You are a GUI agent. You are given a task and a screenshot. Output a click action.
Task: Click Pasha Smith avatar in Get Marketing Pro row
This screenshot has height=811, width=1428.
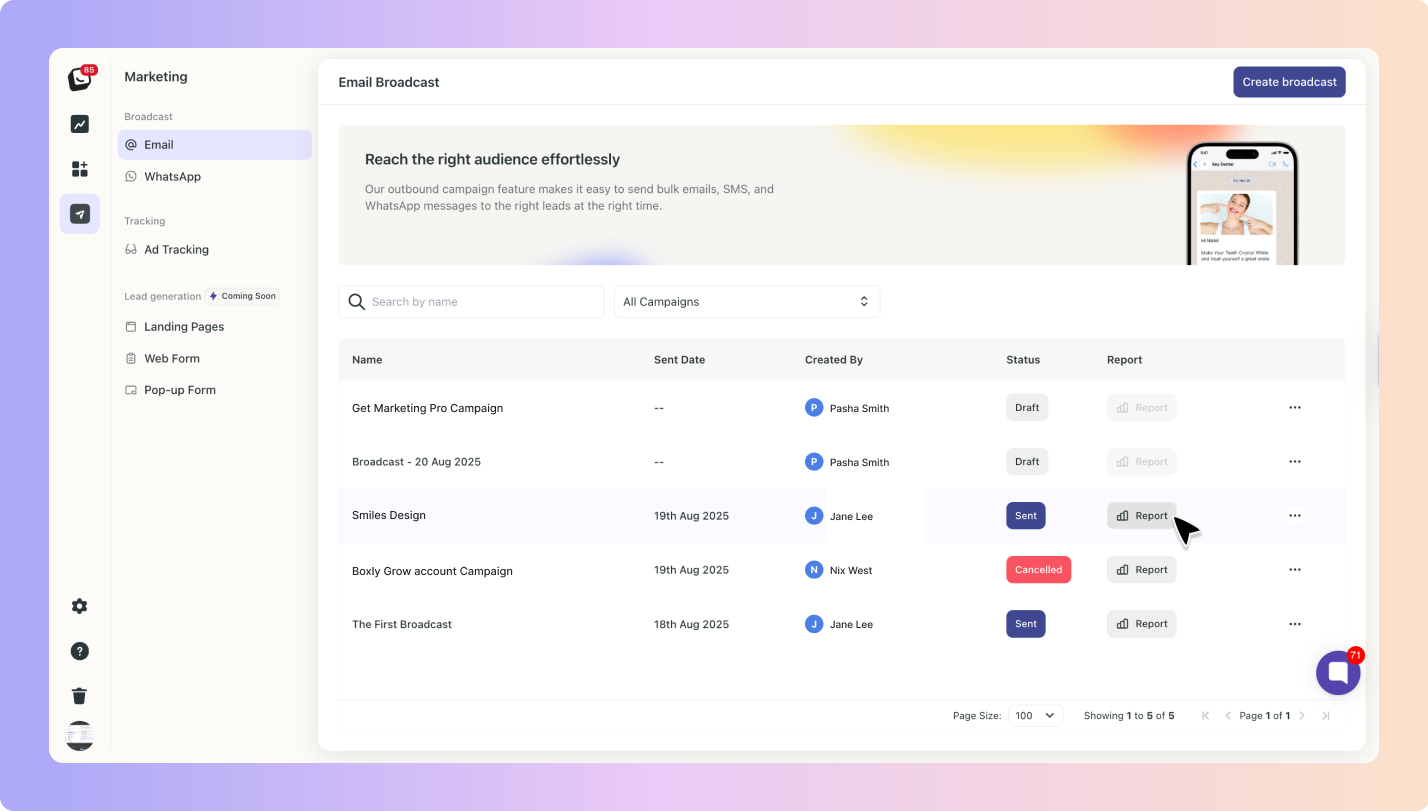point(814,408)
